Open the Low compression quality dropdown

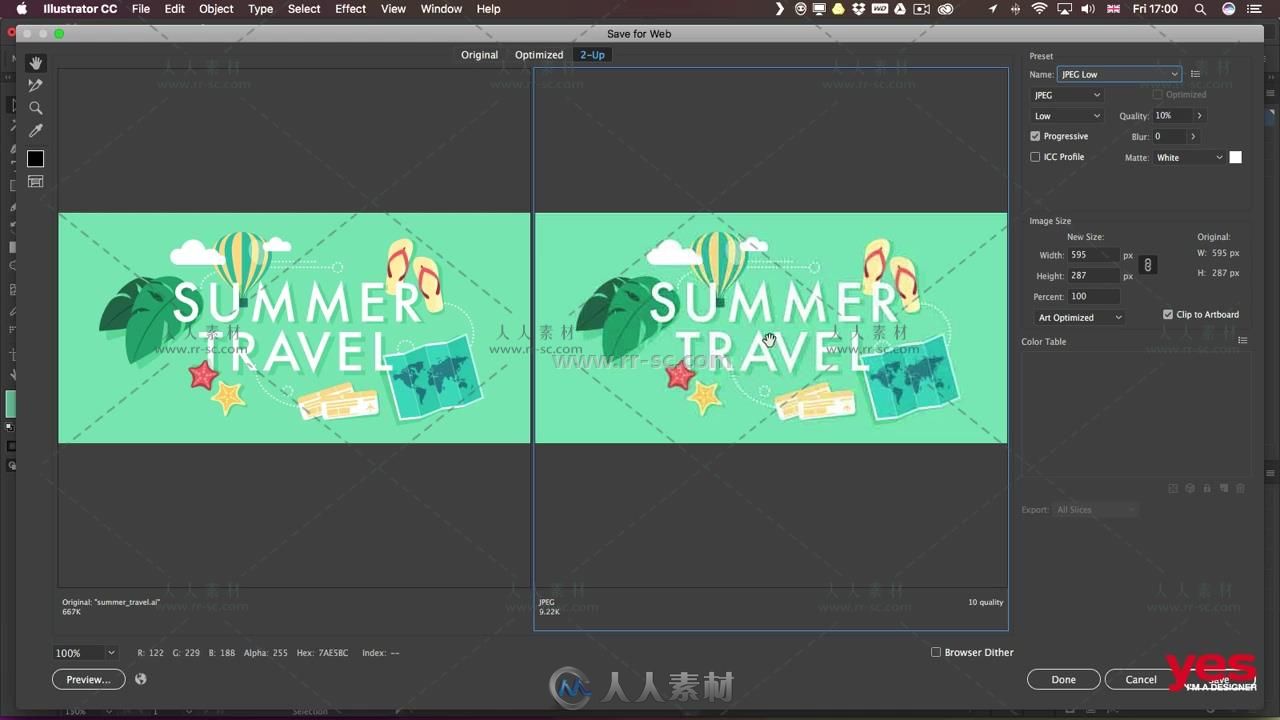(x=1067, y=116)
